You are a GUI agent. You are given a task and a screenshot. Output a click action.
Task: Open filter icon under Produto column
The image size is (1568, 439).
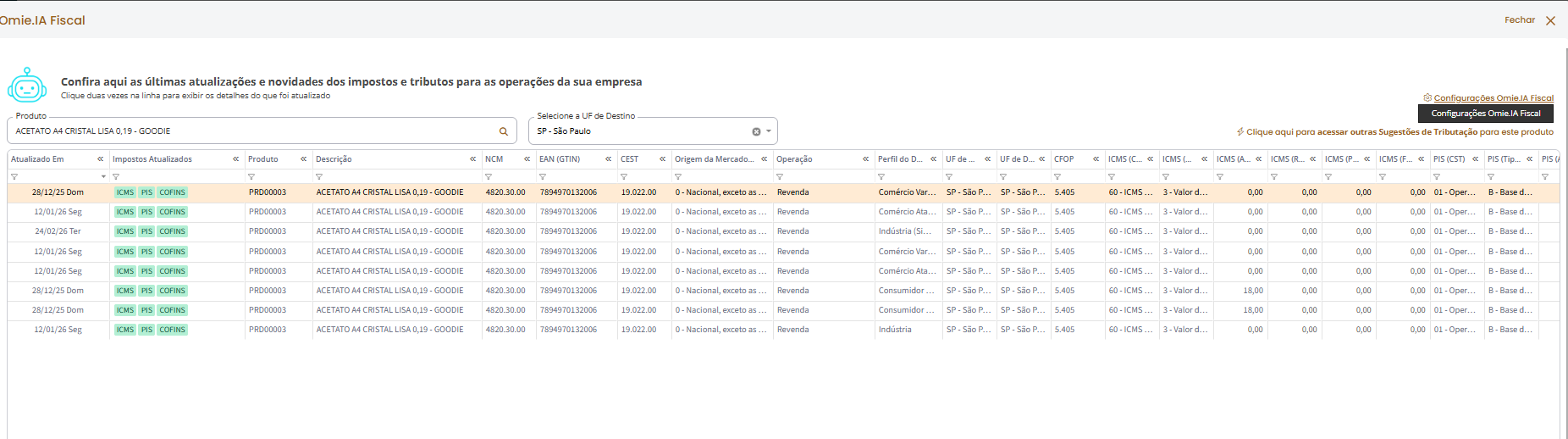coord(251,177)
